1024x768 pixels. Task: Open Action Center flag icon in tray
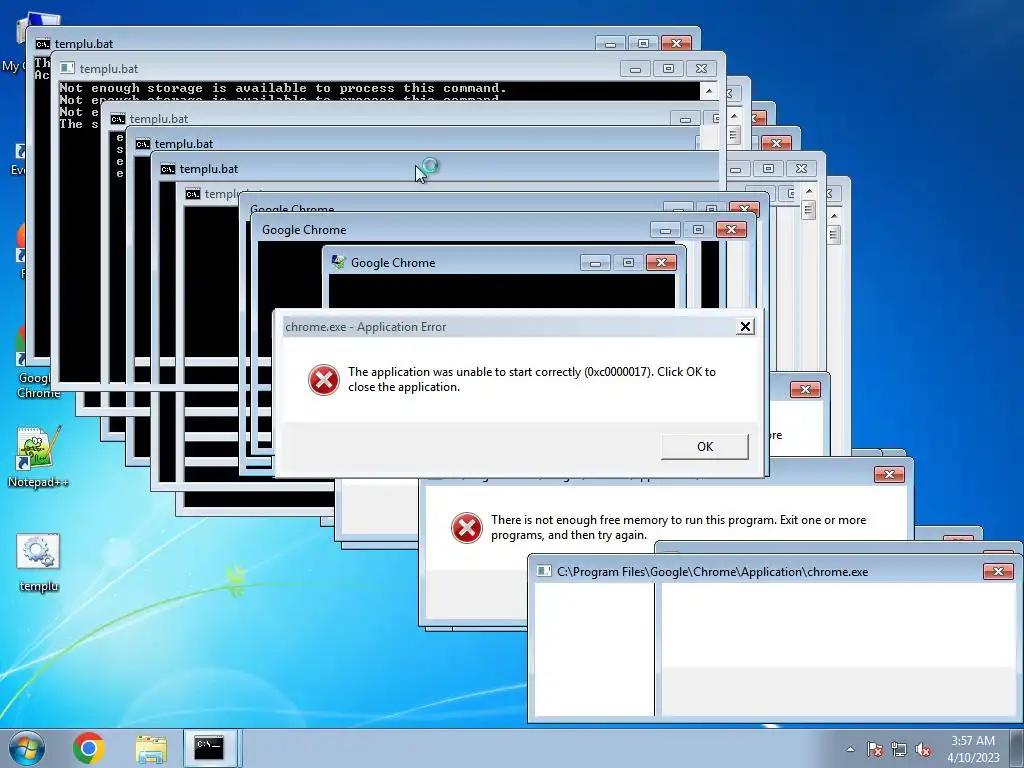[875, 749]
